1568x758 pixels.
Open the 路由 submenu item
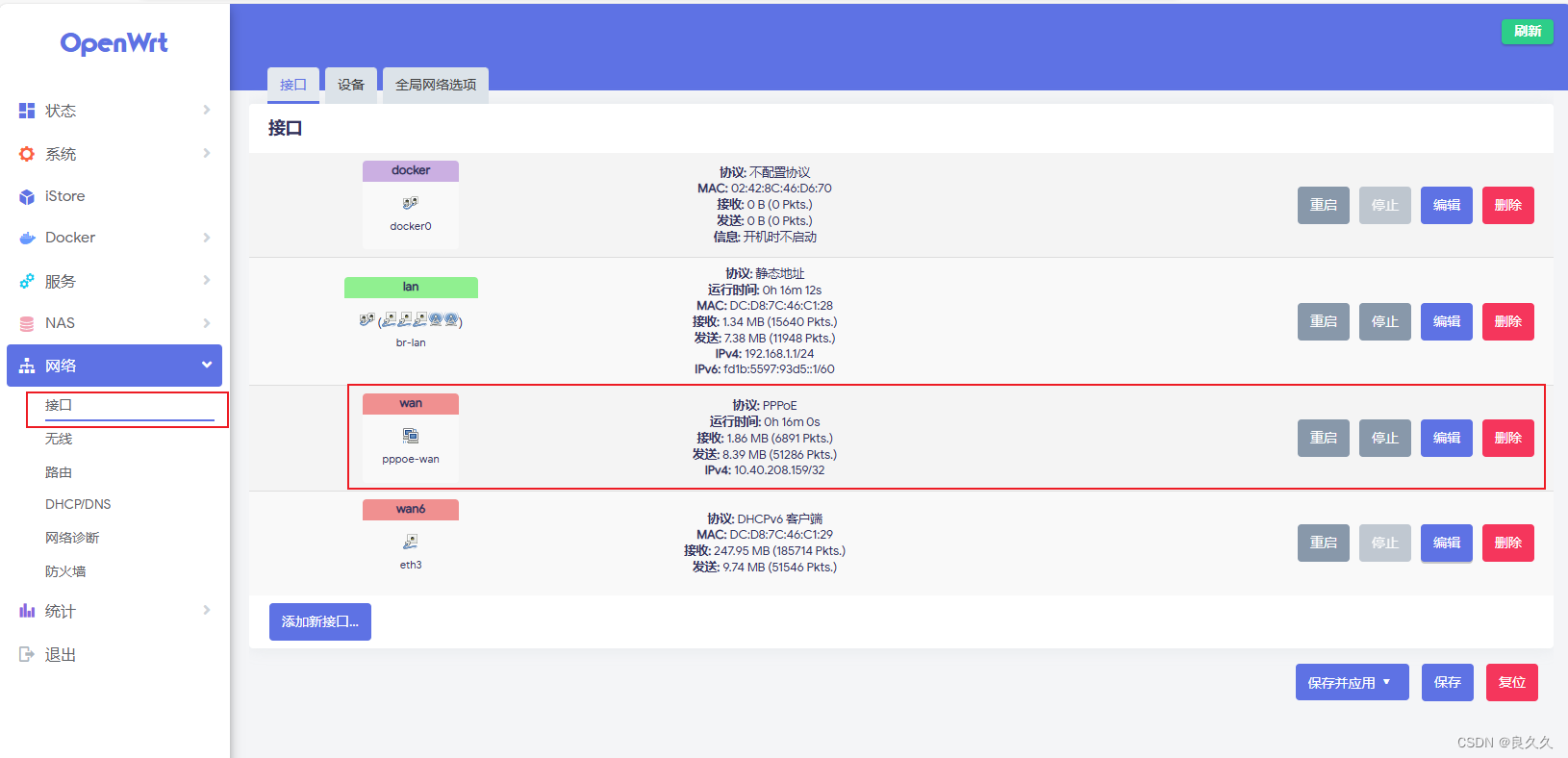[59, 472]
